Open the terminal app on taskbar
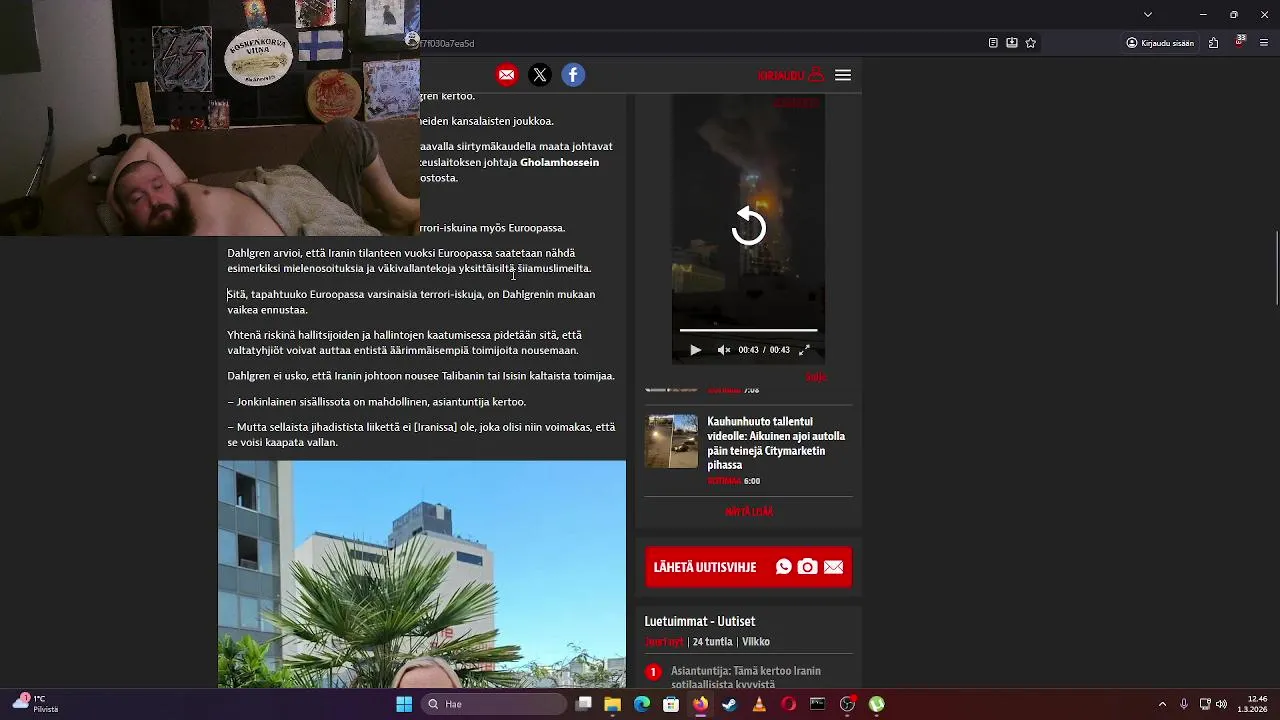This screenshot has width=1280, height=720. coord(817,704)
